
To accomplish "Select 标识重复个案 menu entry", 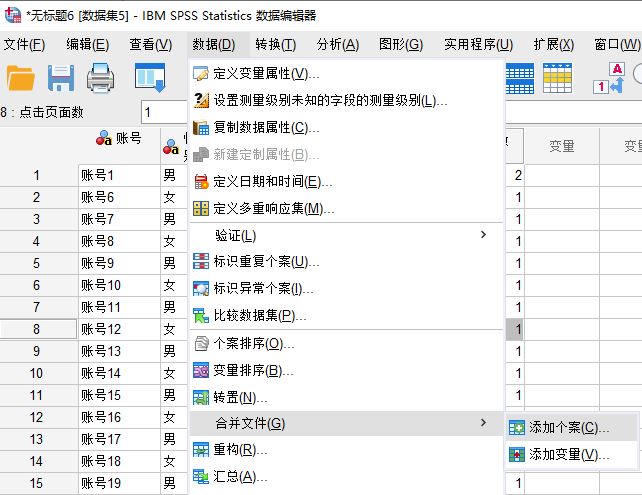I will 266,262.
